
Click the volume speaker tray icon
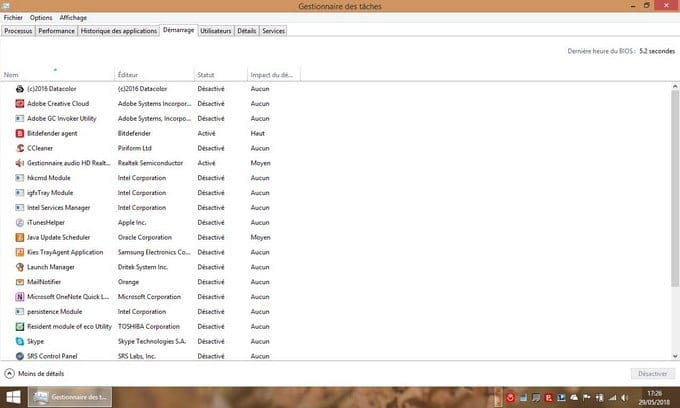point(625,397)
